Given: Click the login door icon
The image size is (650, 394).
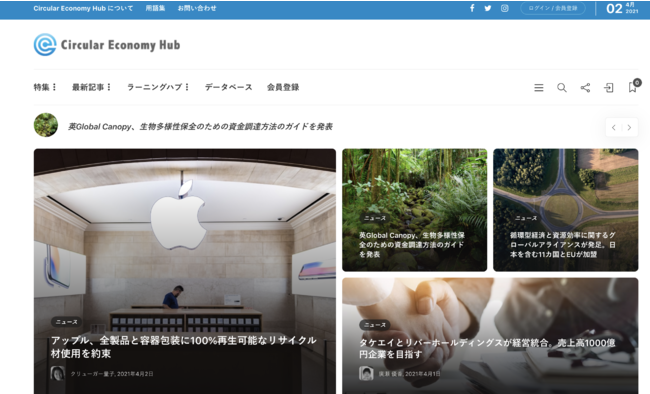Looking at the screenshot, I should [x=609, y=88].
